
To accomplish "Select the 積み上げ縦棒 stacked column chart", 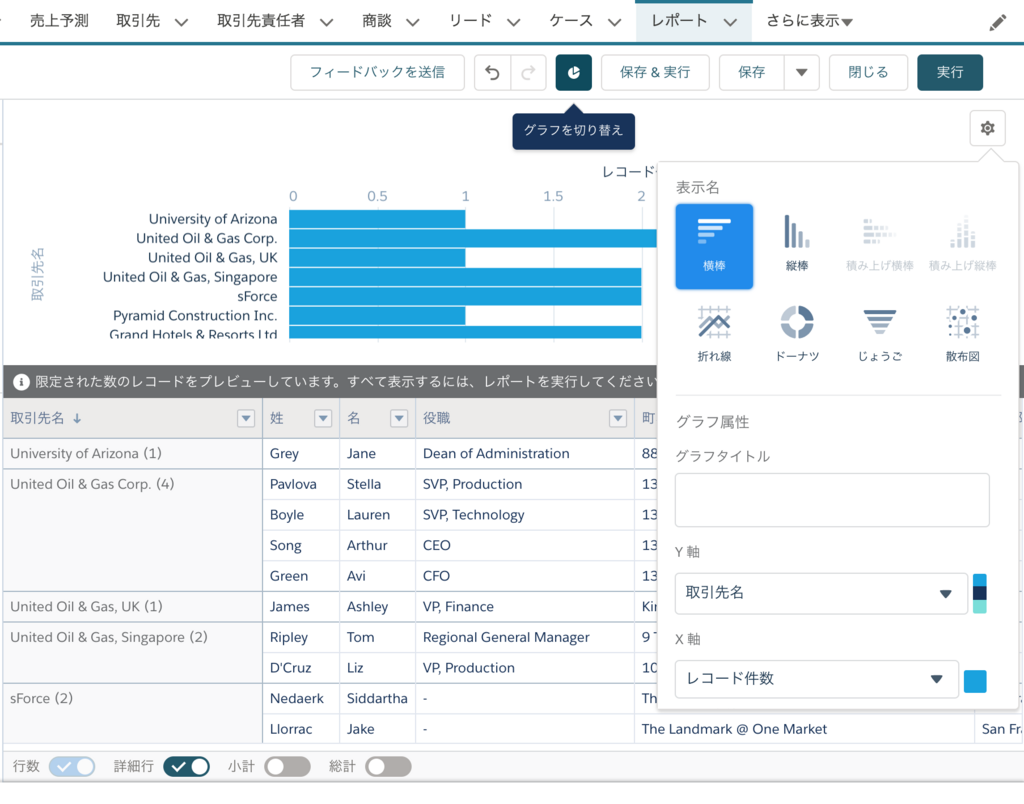I will [963, 244].
